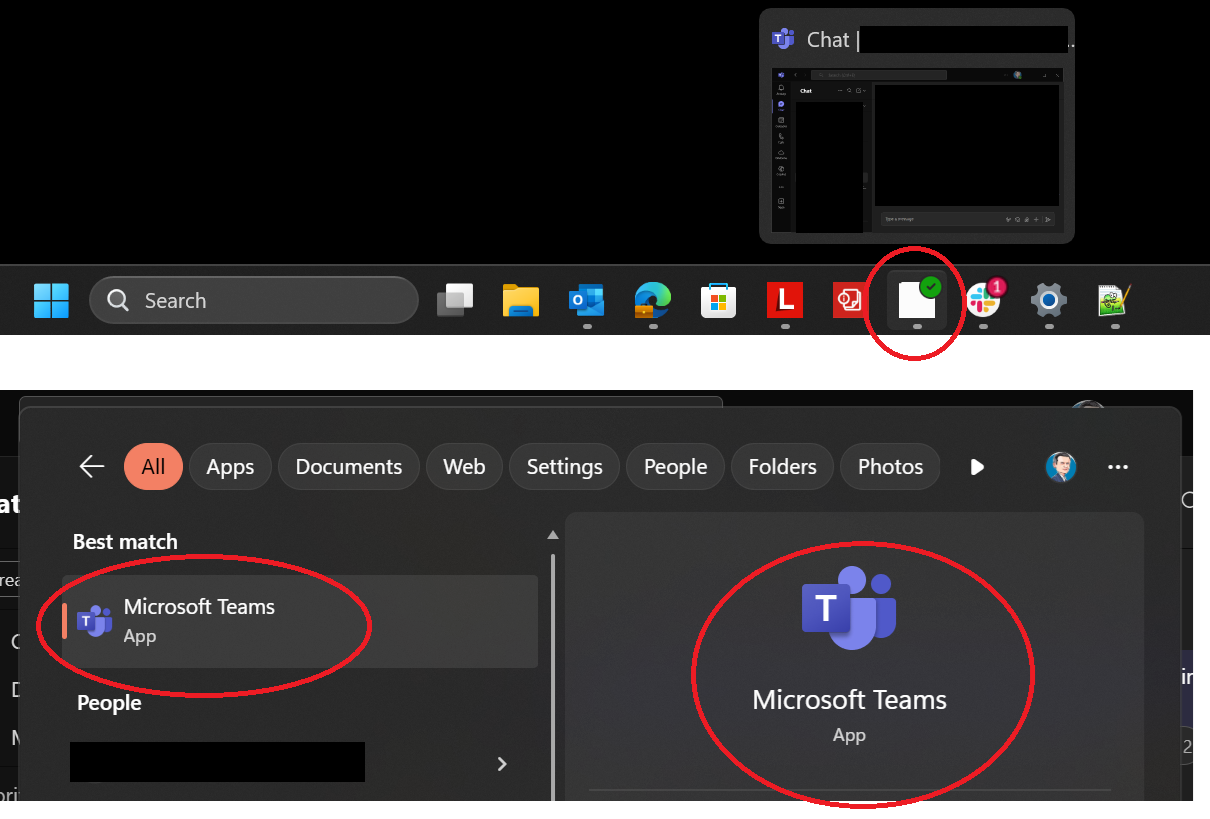Expand People results using the right chevron
The width and height of the screenshot is (1210, 819).
502,763
